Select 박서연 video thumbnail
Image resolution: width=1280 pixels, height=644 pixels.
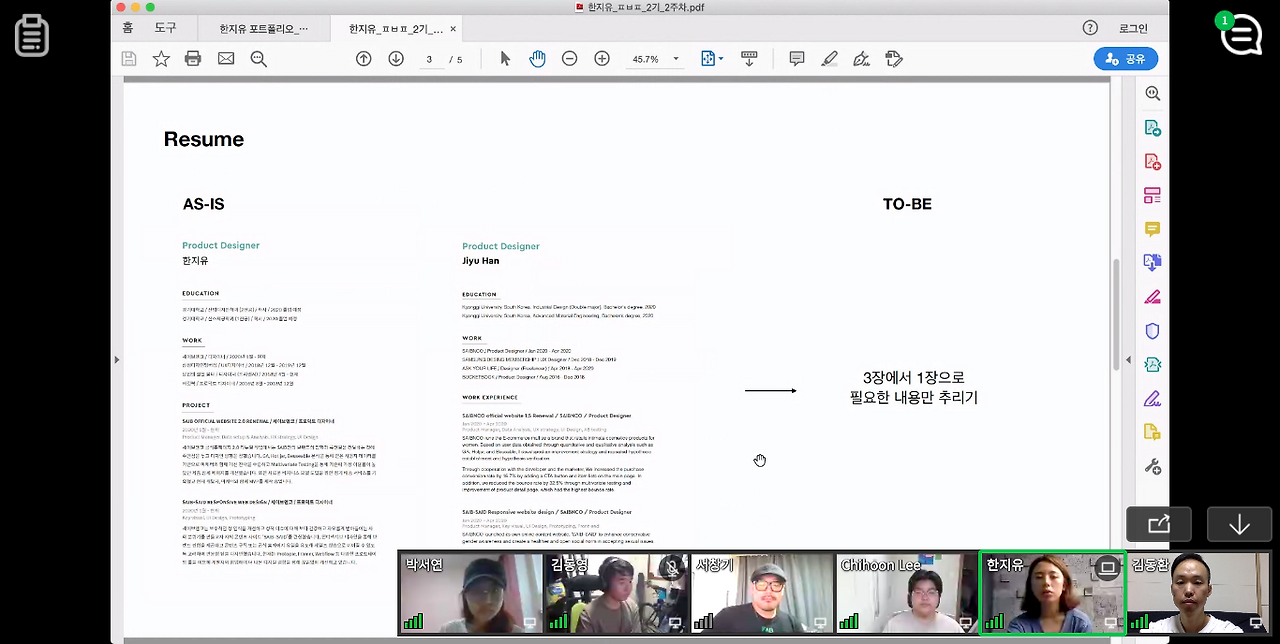click(x=471, y=594)
